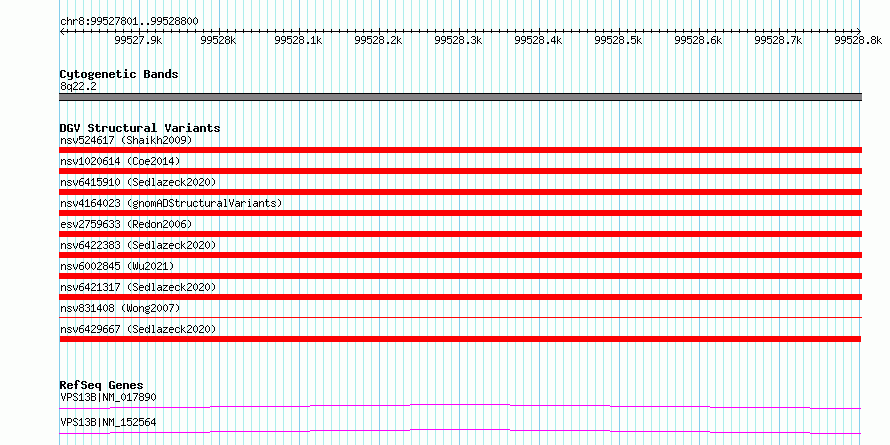Click the 99528.1k ruler tick label

299,40
